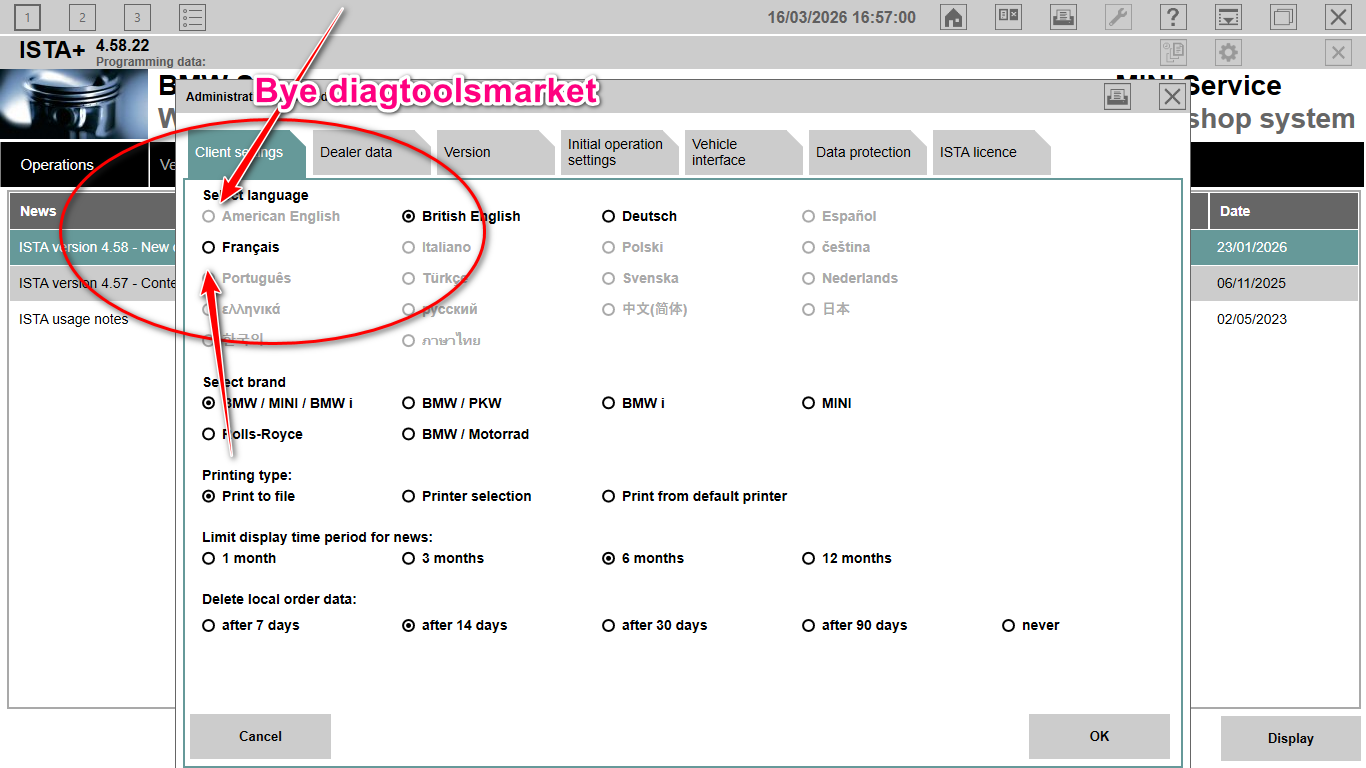This screenshot has height=768, width=1366.
Task: Choose the MINI brand radio button
Action: (809, 403)
